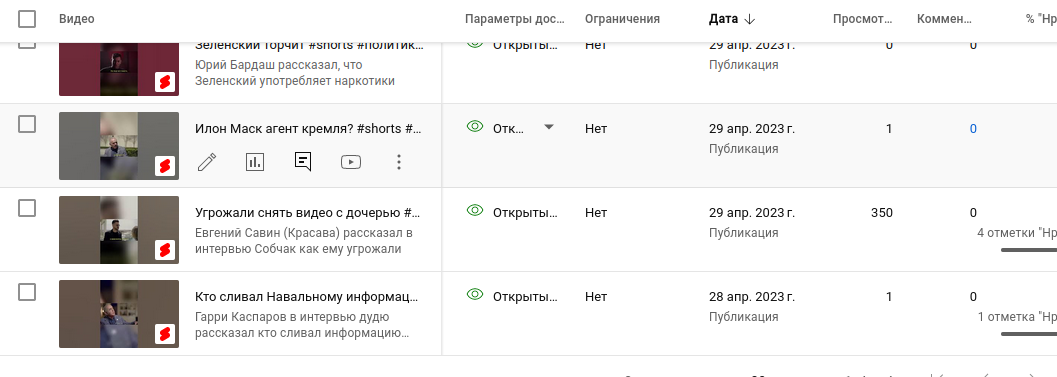Viewport: 1057px width, 377px height.
Task: Open comments count link for Илон Маск video
Action: click(x=973, y=129)
